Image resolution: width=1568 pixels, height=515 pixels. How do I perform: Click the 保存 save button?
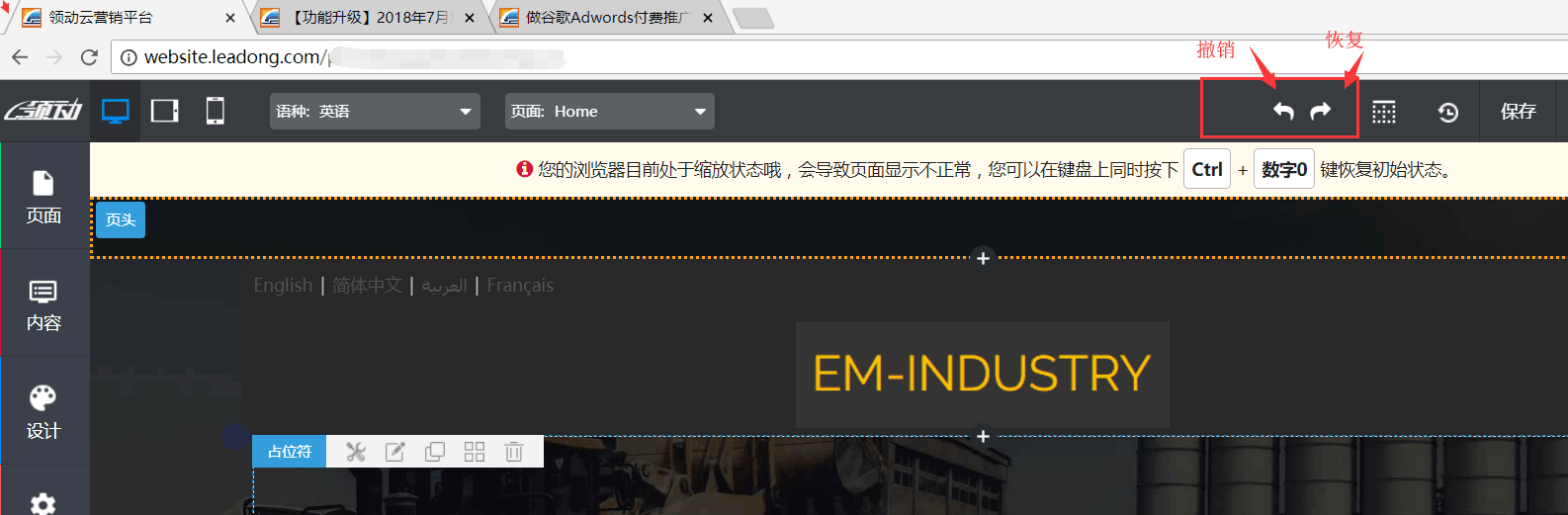tap(1518, 112)
